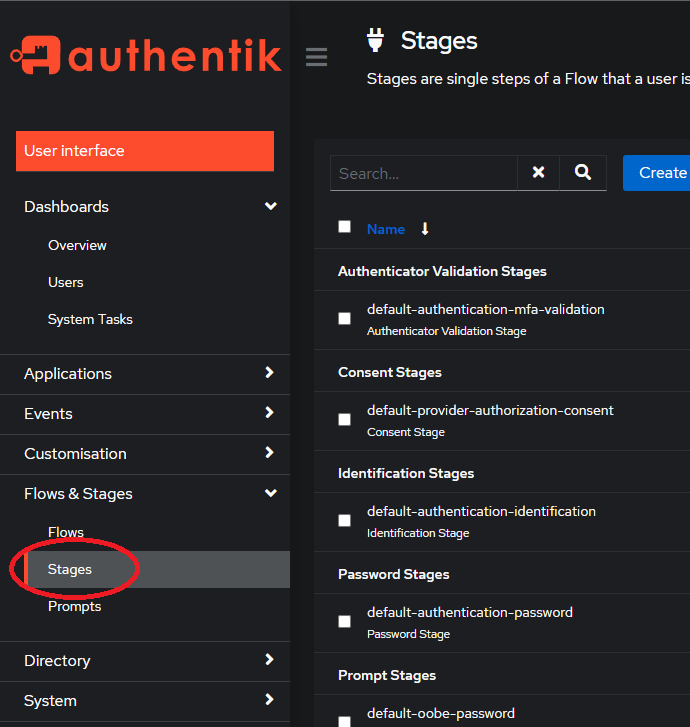Clear the search field with X icon
The width and height of the screenshot is (690, 727).
tap(538, 172)
